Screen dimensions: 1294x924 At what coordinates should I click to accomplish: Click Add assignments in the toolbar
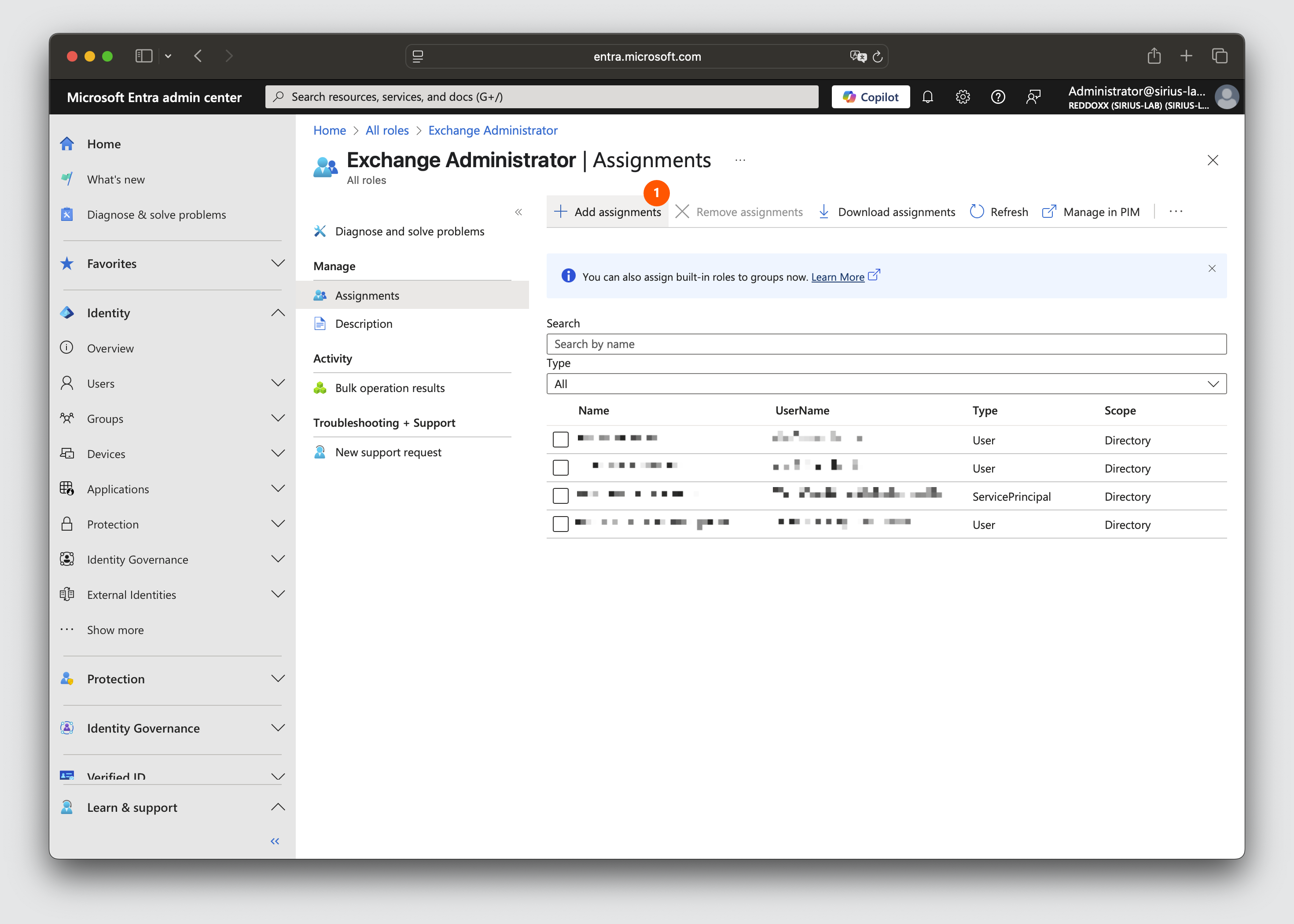click(608, 212)
